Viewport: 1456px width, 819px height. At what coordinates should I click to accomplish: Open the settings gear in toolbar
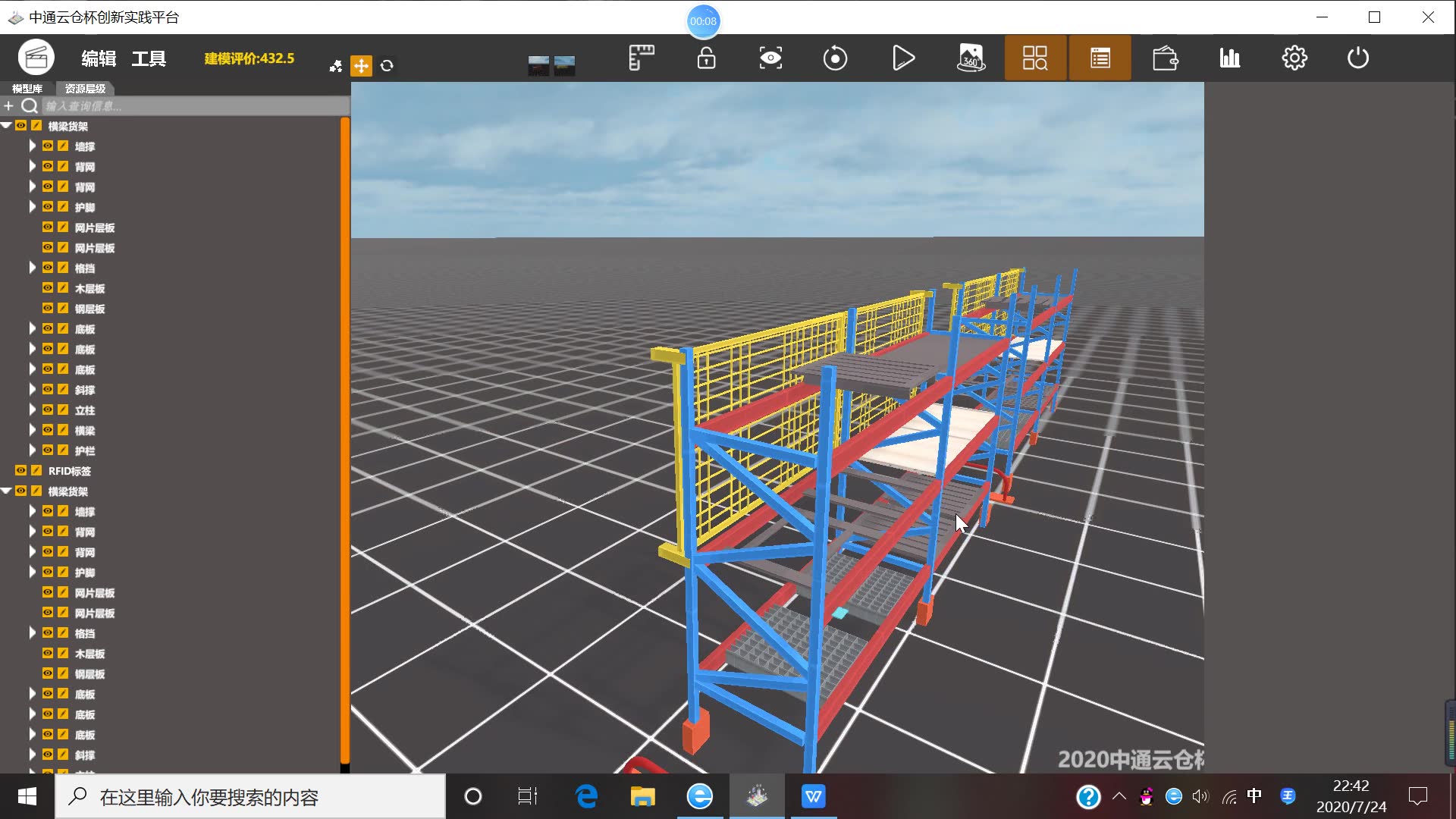(1294, 58)
